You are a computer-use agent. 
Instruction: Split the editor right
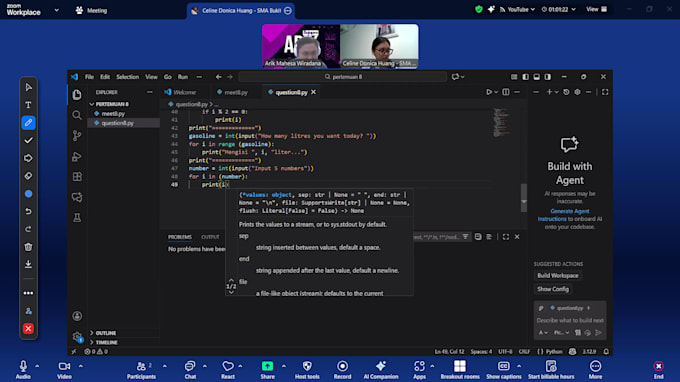coord(506,92)
